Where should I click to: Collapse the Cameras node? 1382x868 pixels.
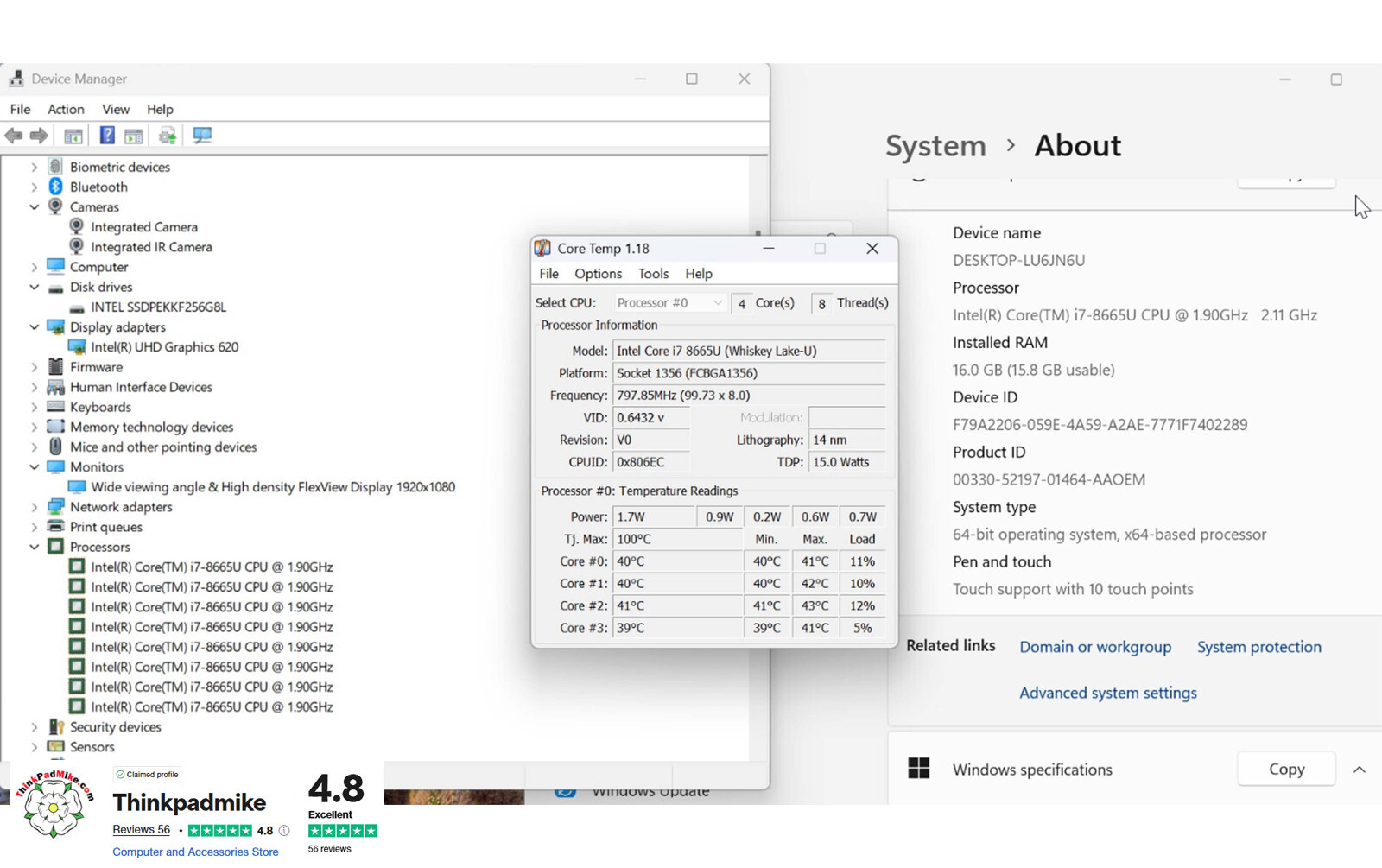(x=35, y=207)
